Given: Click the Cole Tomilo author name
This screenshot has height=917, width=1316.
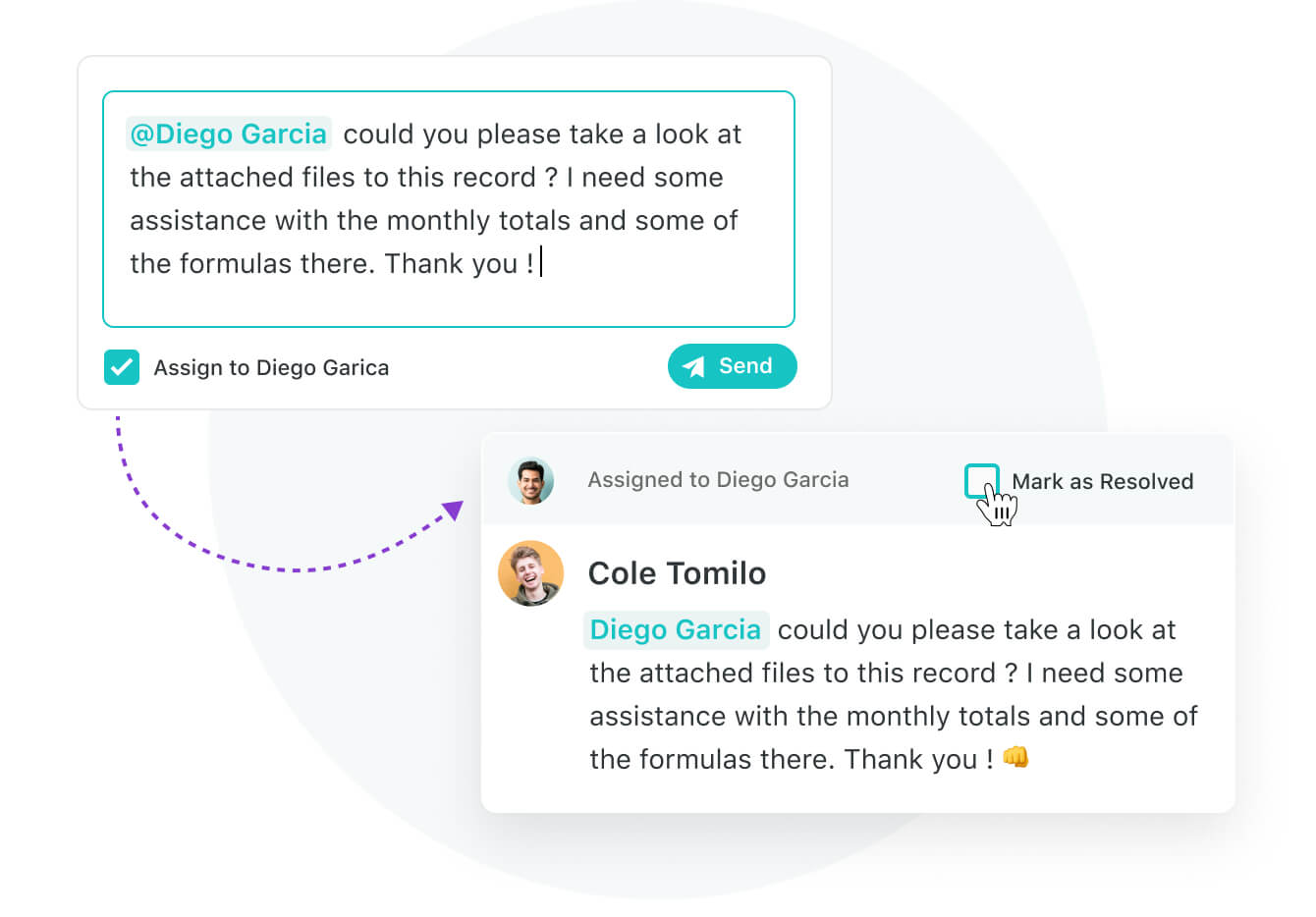Looking at the screenshot, I should [x=677, y=573].
